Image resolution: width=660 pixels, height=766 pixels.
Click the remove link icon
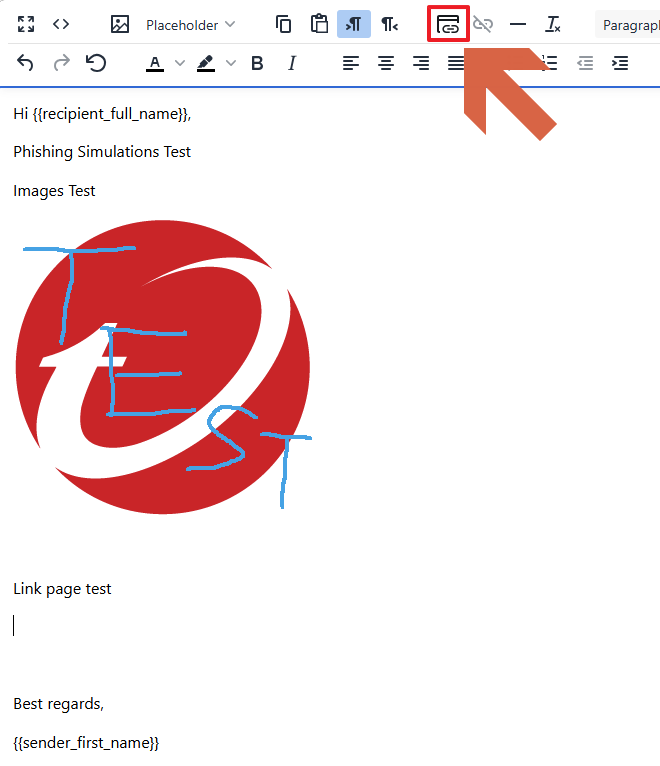click(483, 24)
